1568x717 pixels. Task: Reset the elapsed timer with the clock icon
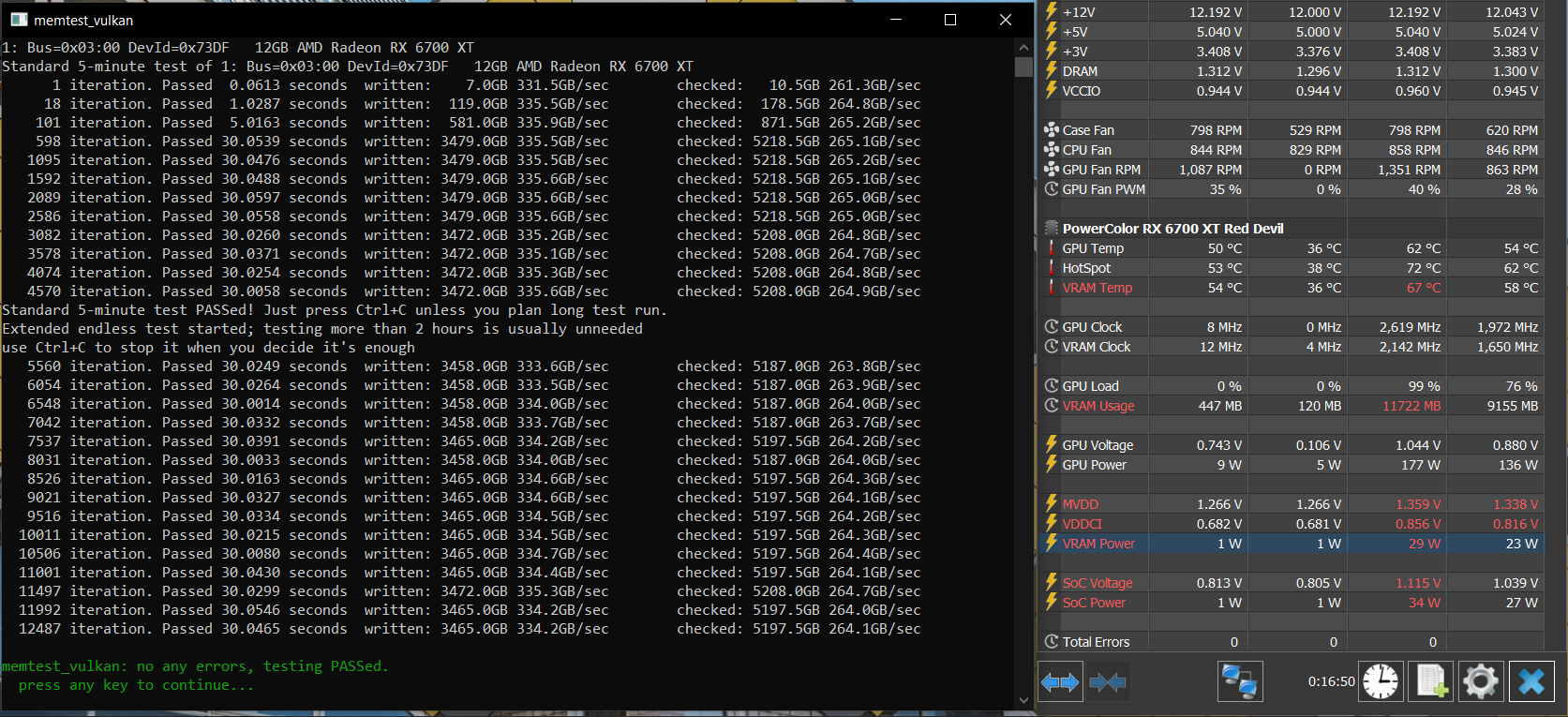1381,681
